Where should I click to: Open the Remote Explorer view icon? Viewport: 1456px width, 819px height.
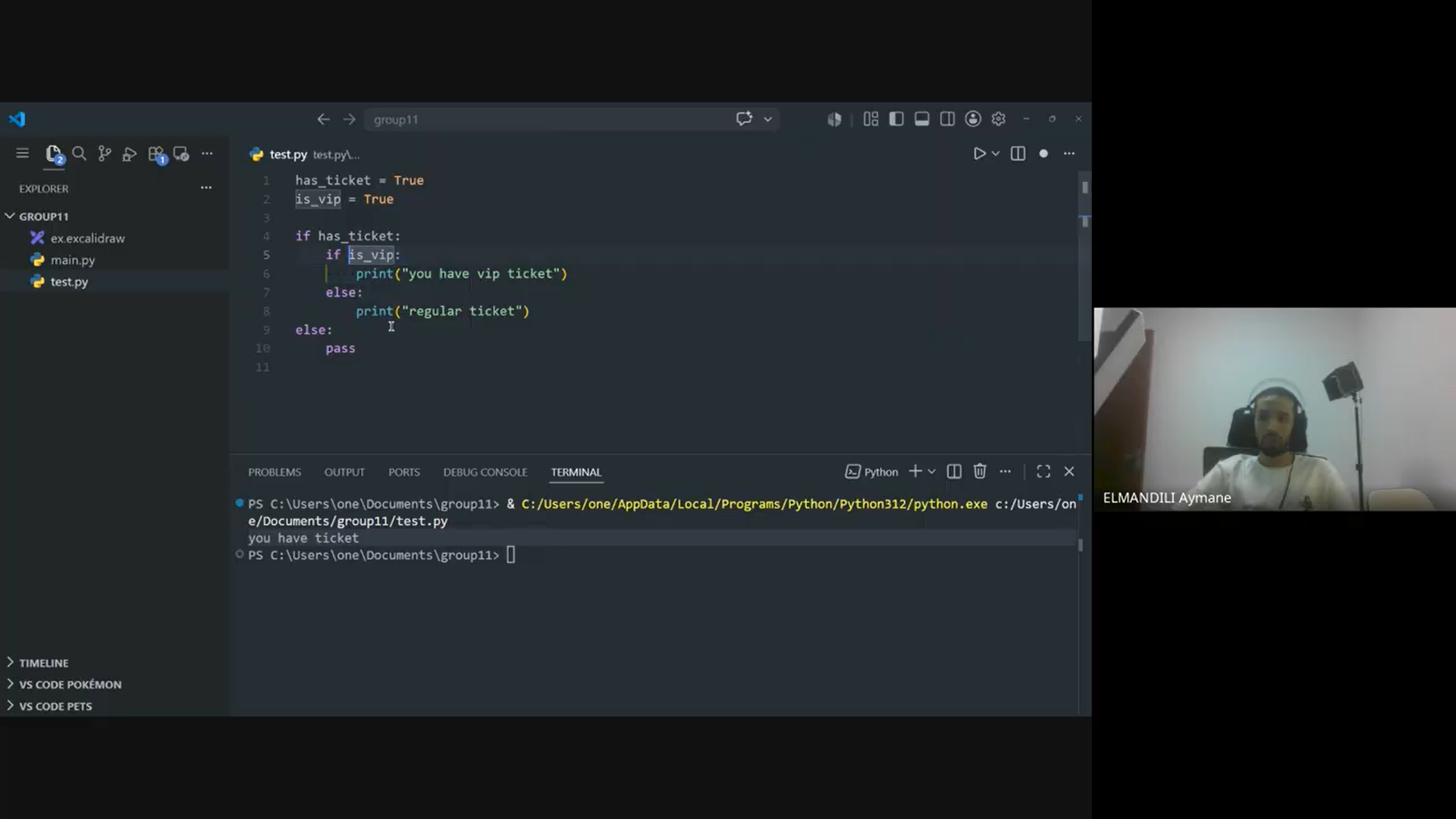(181, 154)
